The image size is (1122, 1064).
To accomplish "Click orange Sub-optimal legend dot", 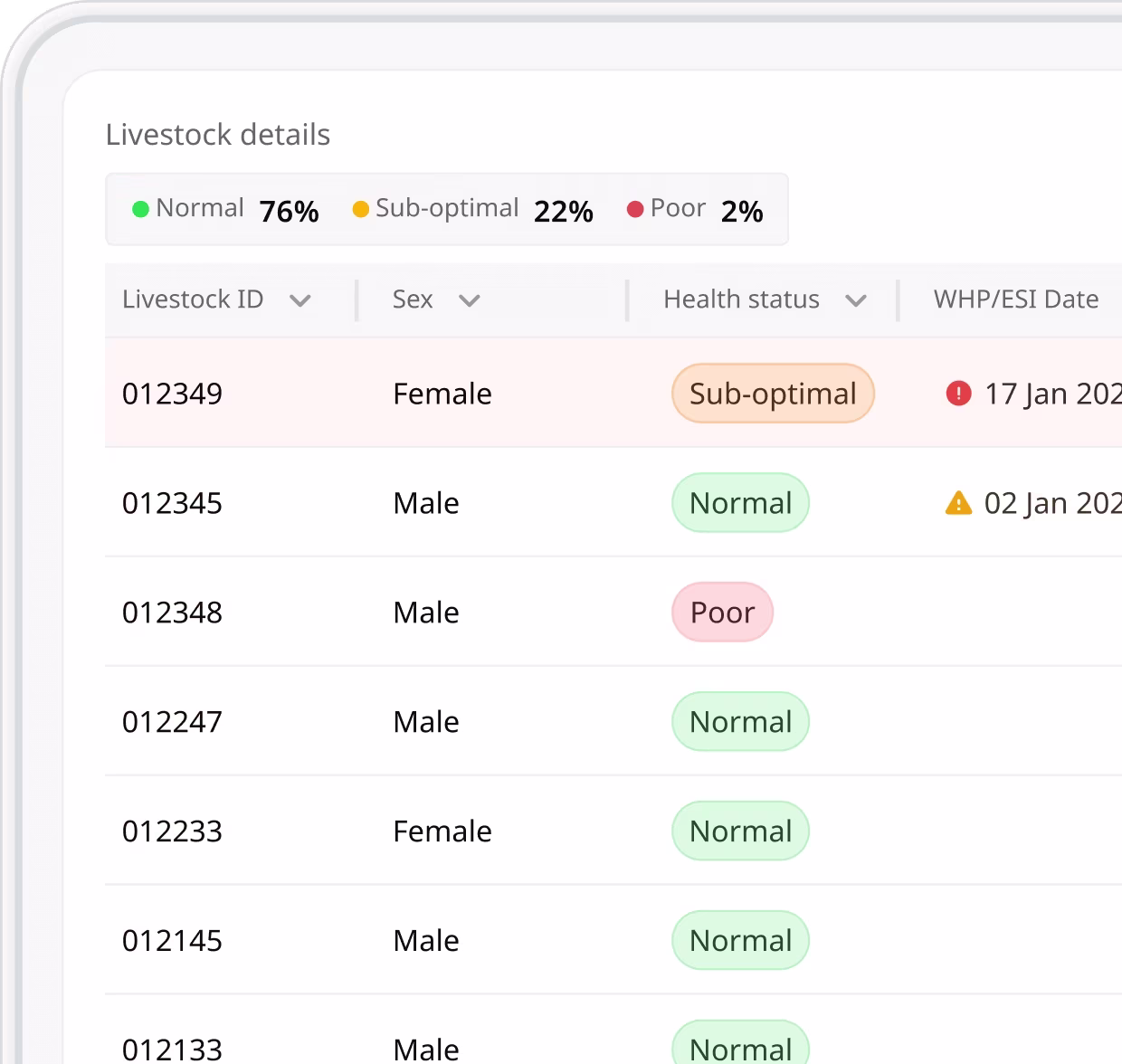I will [x=360, y=209].
